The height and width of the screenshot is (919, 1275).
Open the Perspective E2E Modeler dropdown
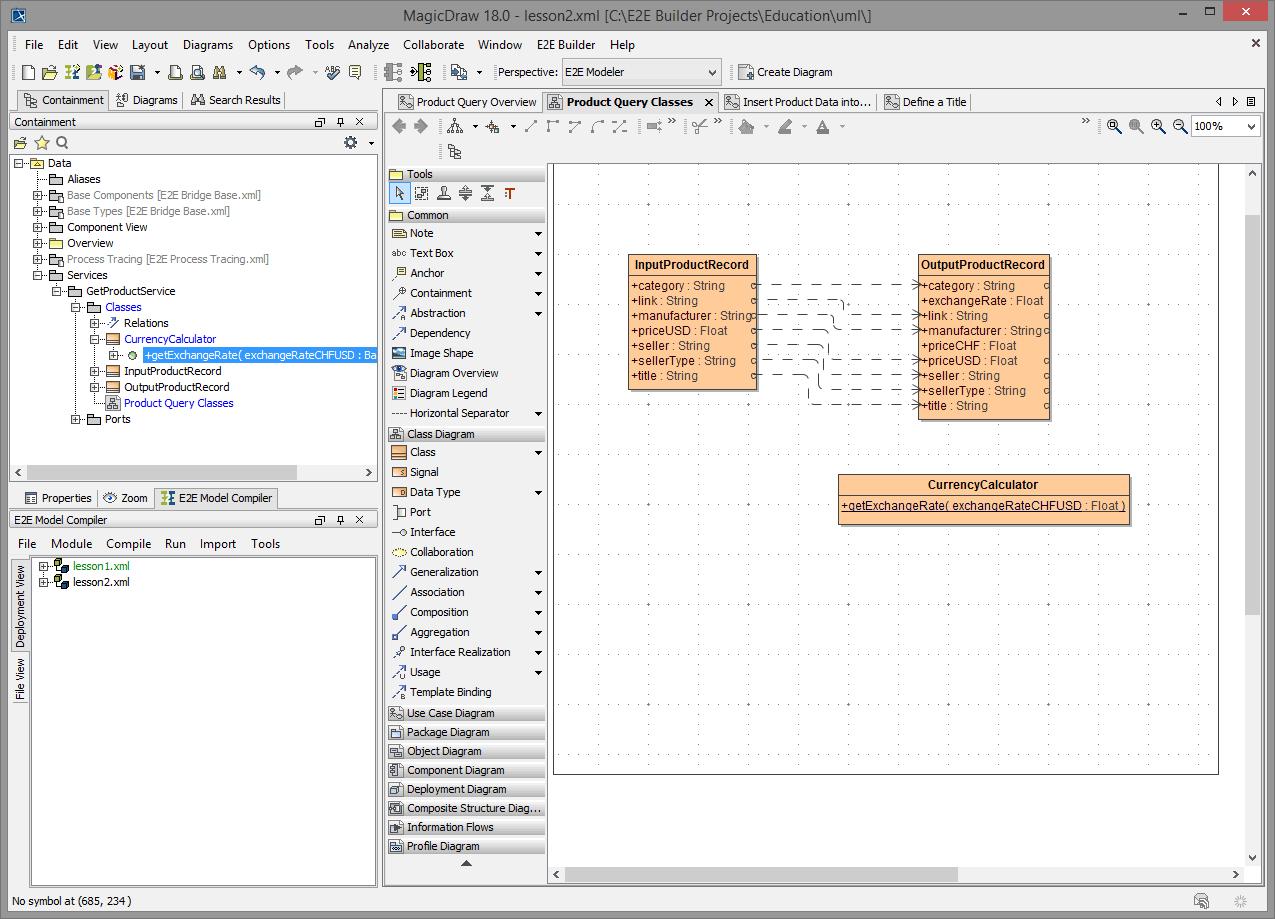click(641, 72)
